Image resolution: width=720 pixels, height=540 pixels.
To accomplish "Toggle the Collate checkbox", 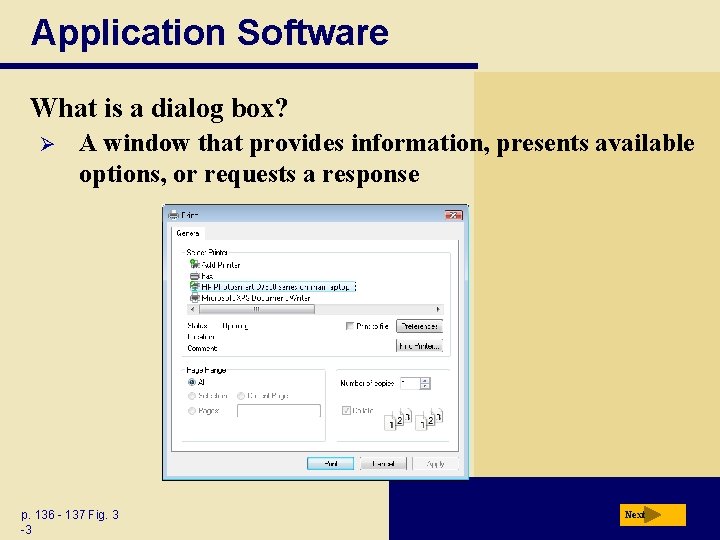I will click(346, 411).
